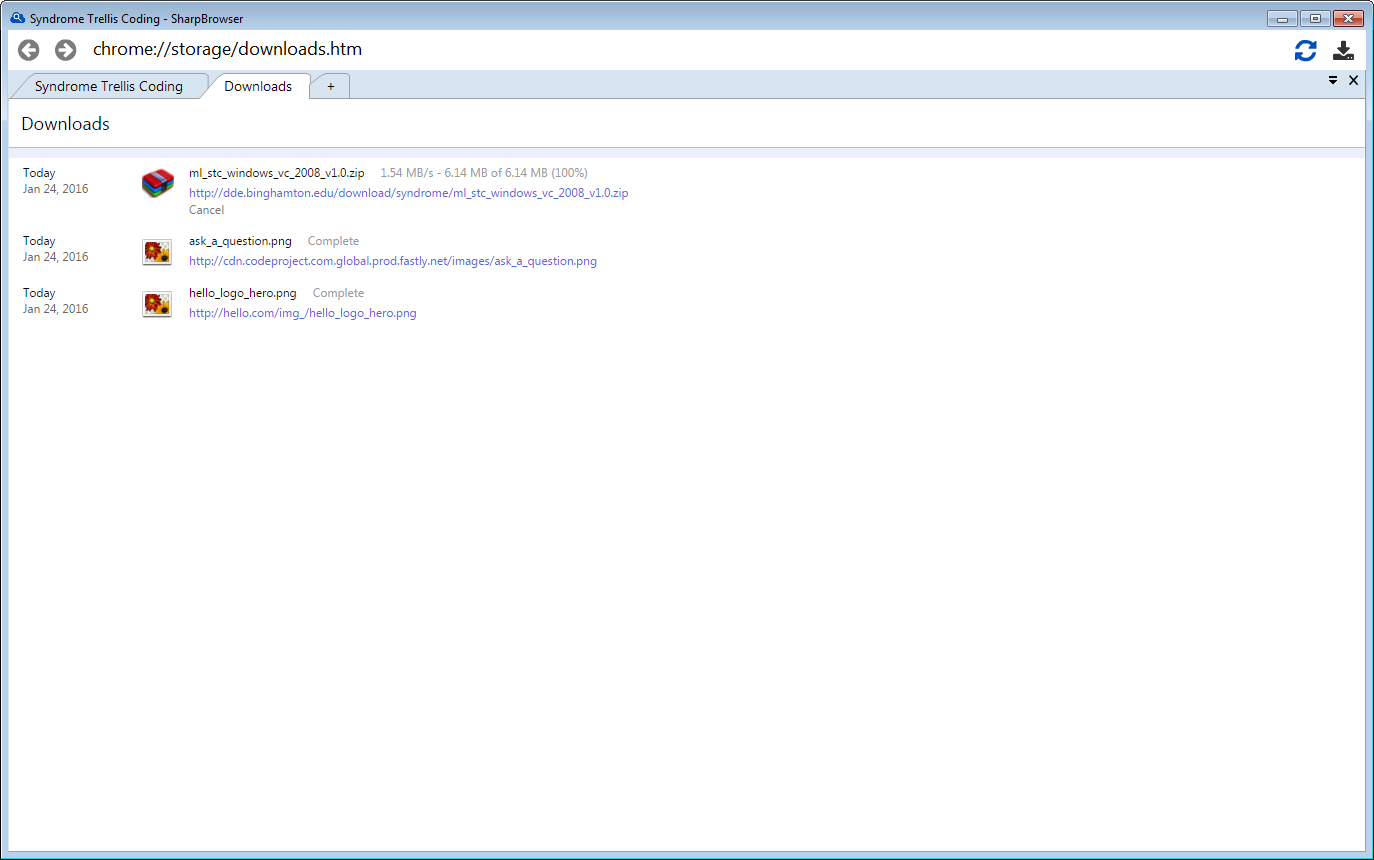The width and height of the screenshot is (1374, 860).
Task: Open the binghamton.edu zip download link
Action: (x=408, y=193)
